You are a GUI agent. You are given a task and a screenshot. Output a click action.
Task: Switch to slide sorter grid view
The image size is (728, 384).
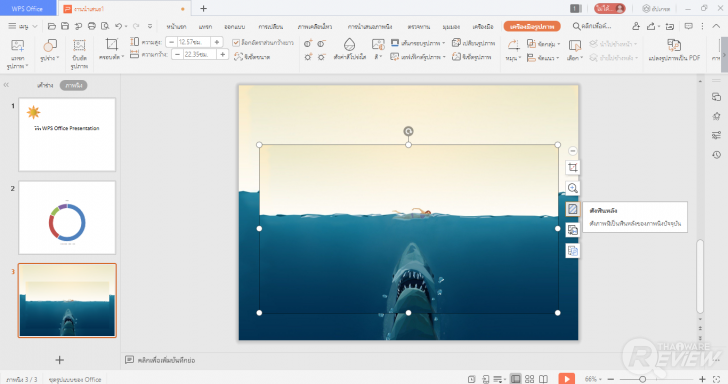[x=529, y=379]
